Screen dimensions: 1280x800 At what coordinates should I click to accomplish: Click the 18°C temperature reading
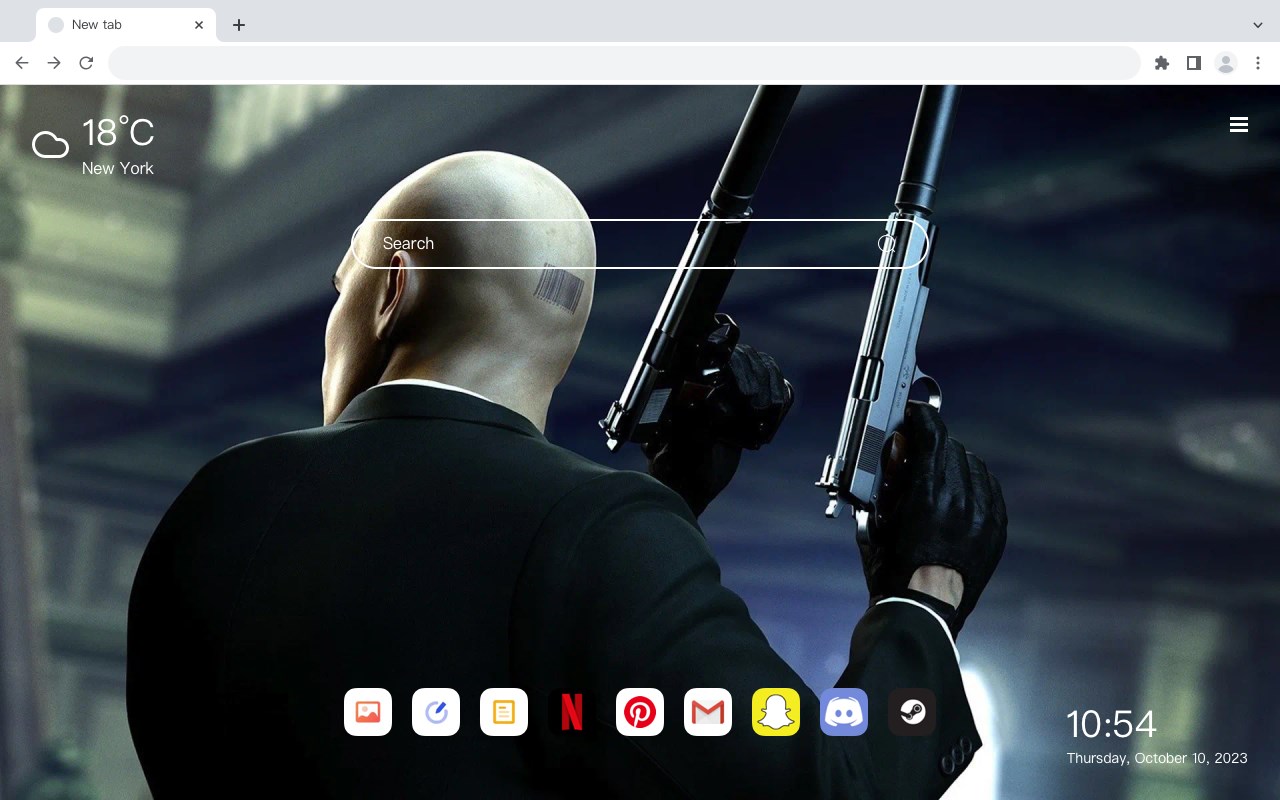click(x=118, y=133)
